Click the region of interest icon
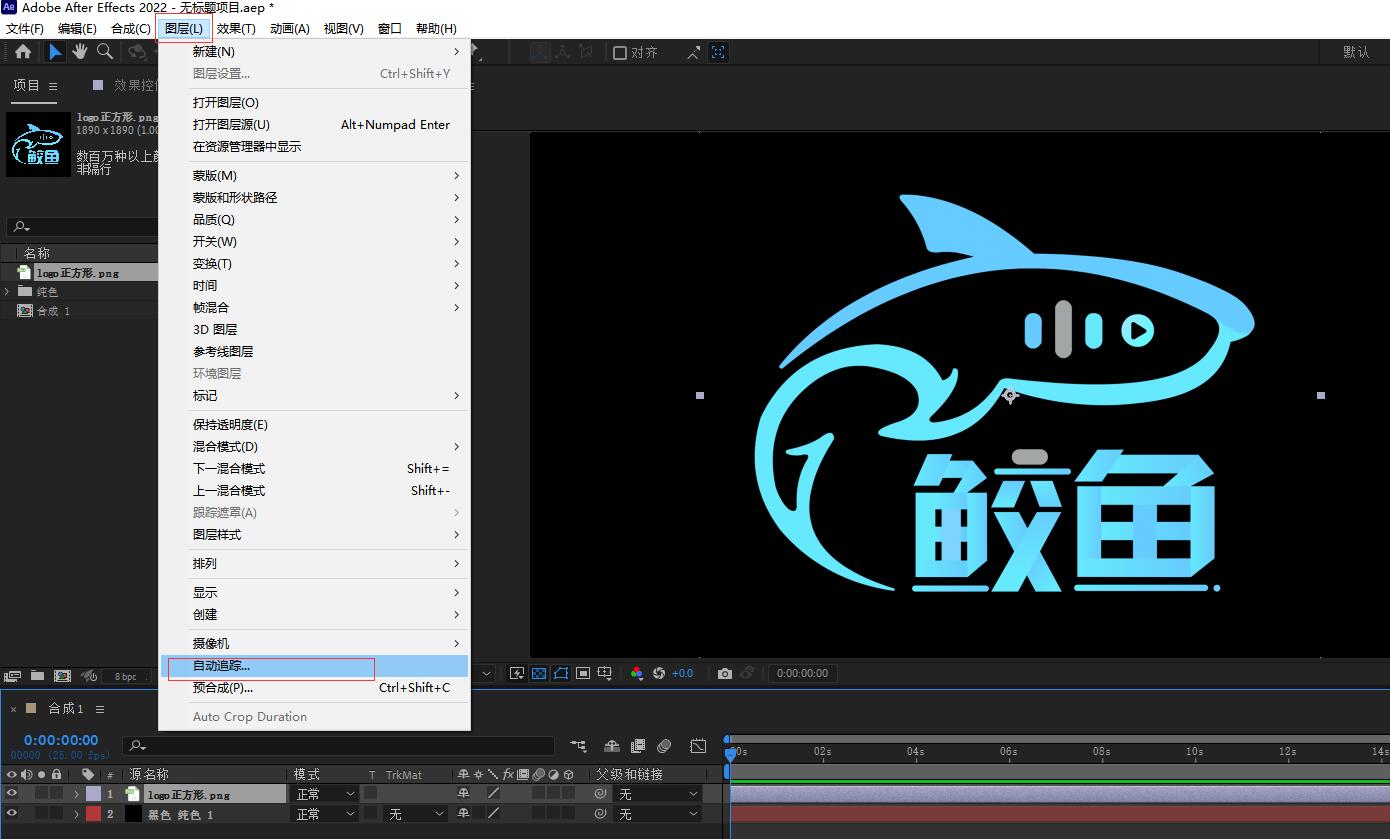This screenshot has height=839, width=1390. tap(583, 673)
